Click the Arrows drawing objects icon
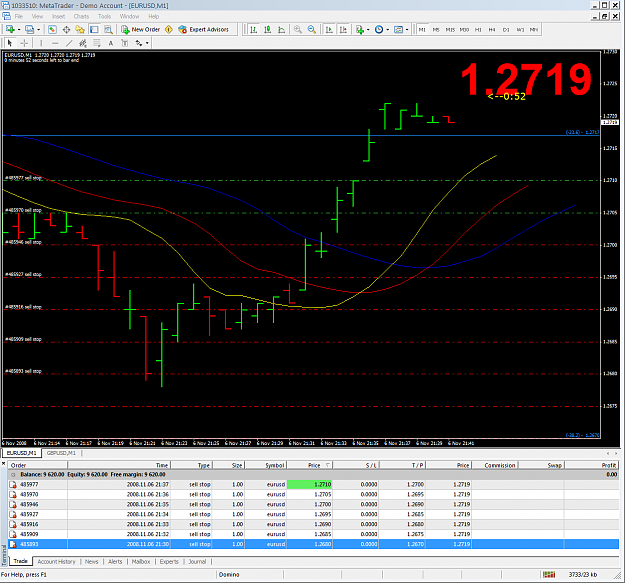This screenshot has height=583, width=625. (139, 43)
